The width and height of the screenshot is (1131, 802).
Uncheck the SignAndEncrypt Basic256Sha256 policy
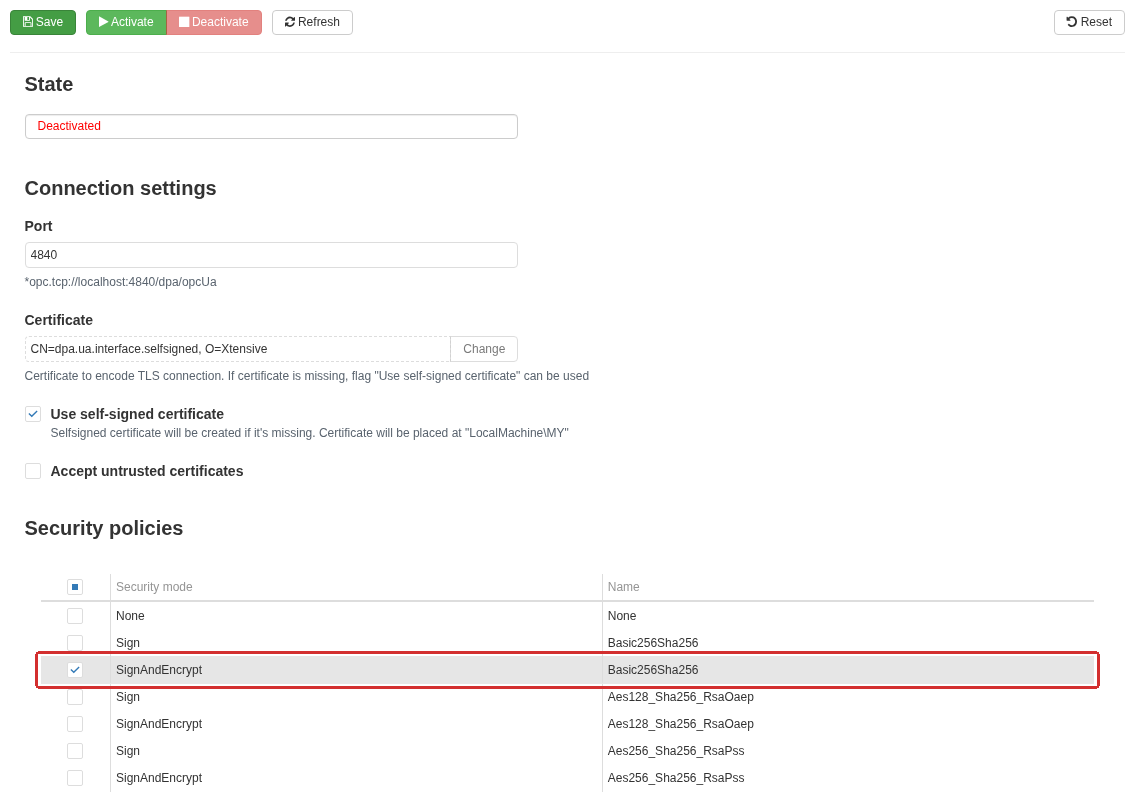point(75,670)
